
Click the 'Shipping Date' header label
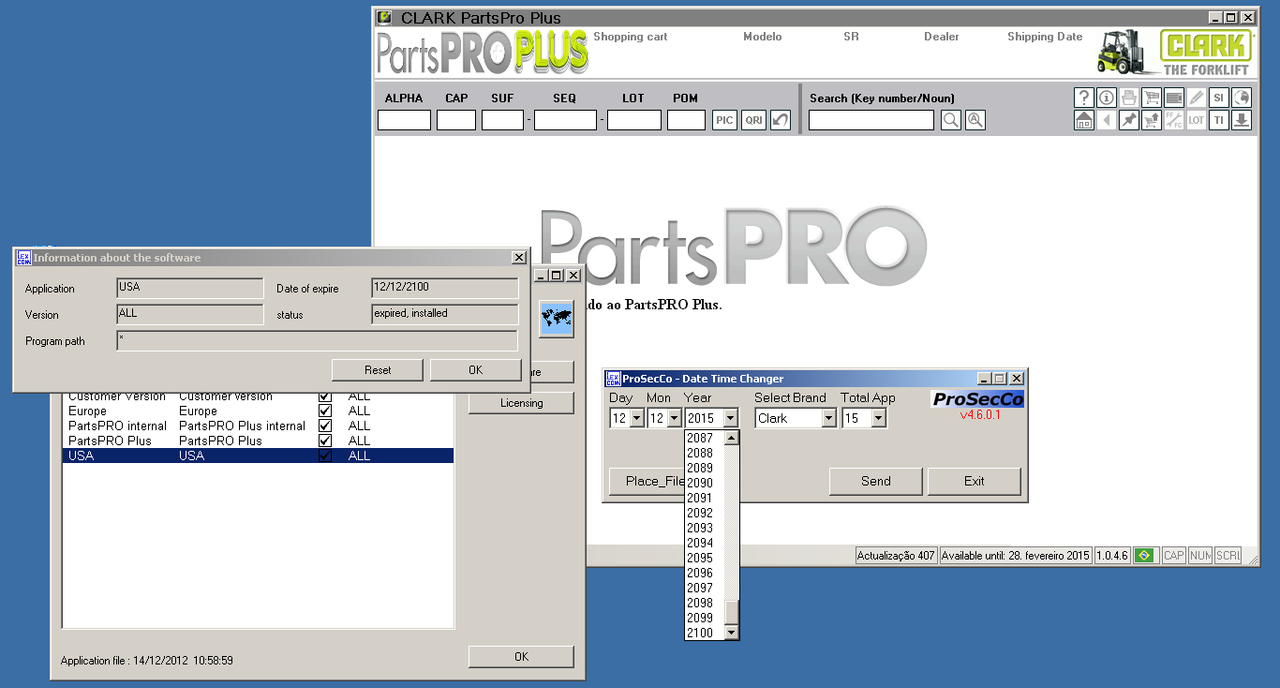tap(1045, 37)
